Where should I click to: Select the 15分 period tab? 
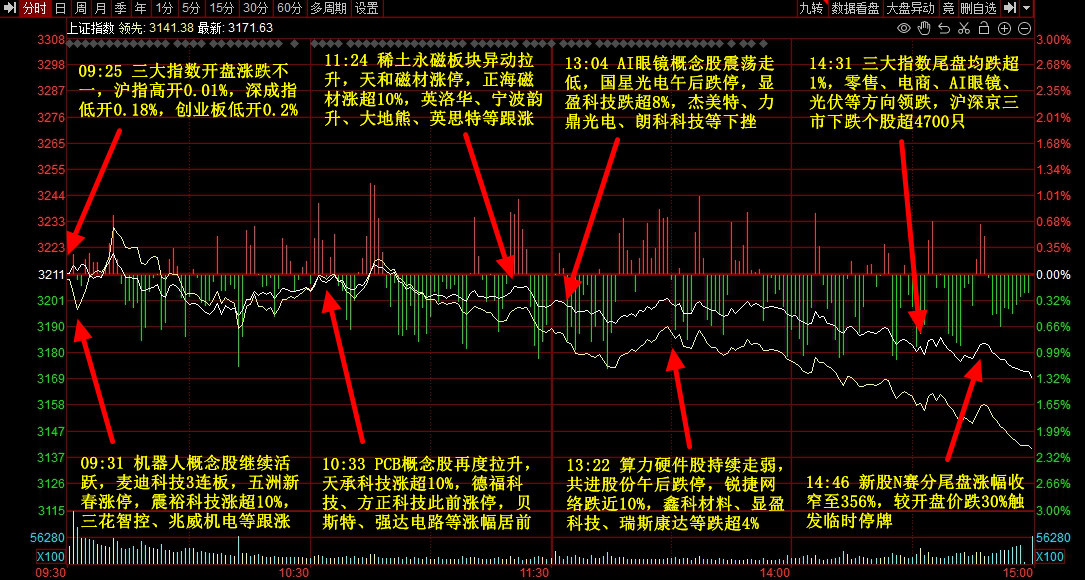click(x=221, y=8)
